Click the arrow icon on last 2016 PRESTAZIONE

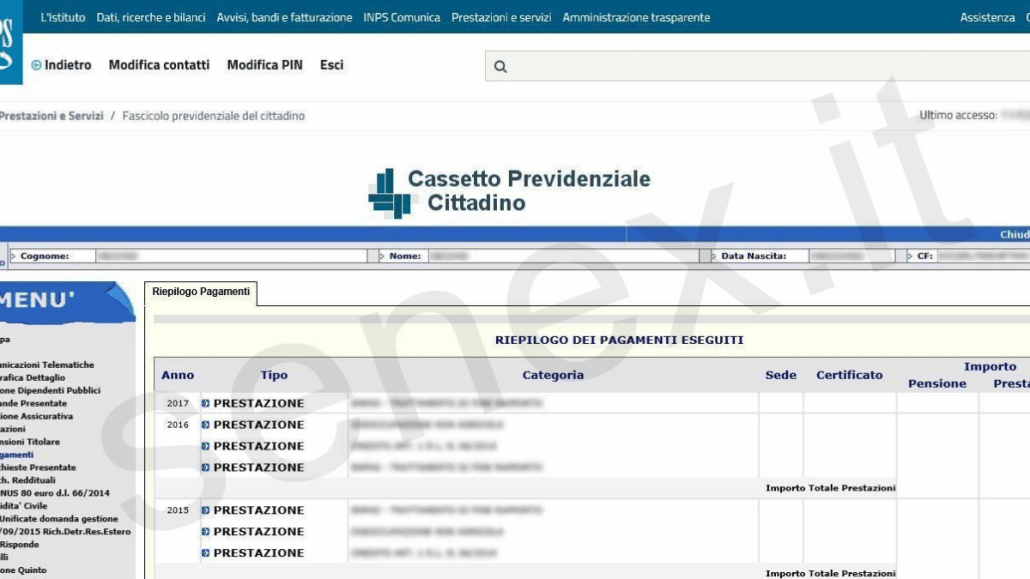tap(206, 468)
